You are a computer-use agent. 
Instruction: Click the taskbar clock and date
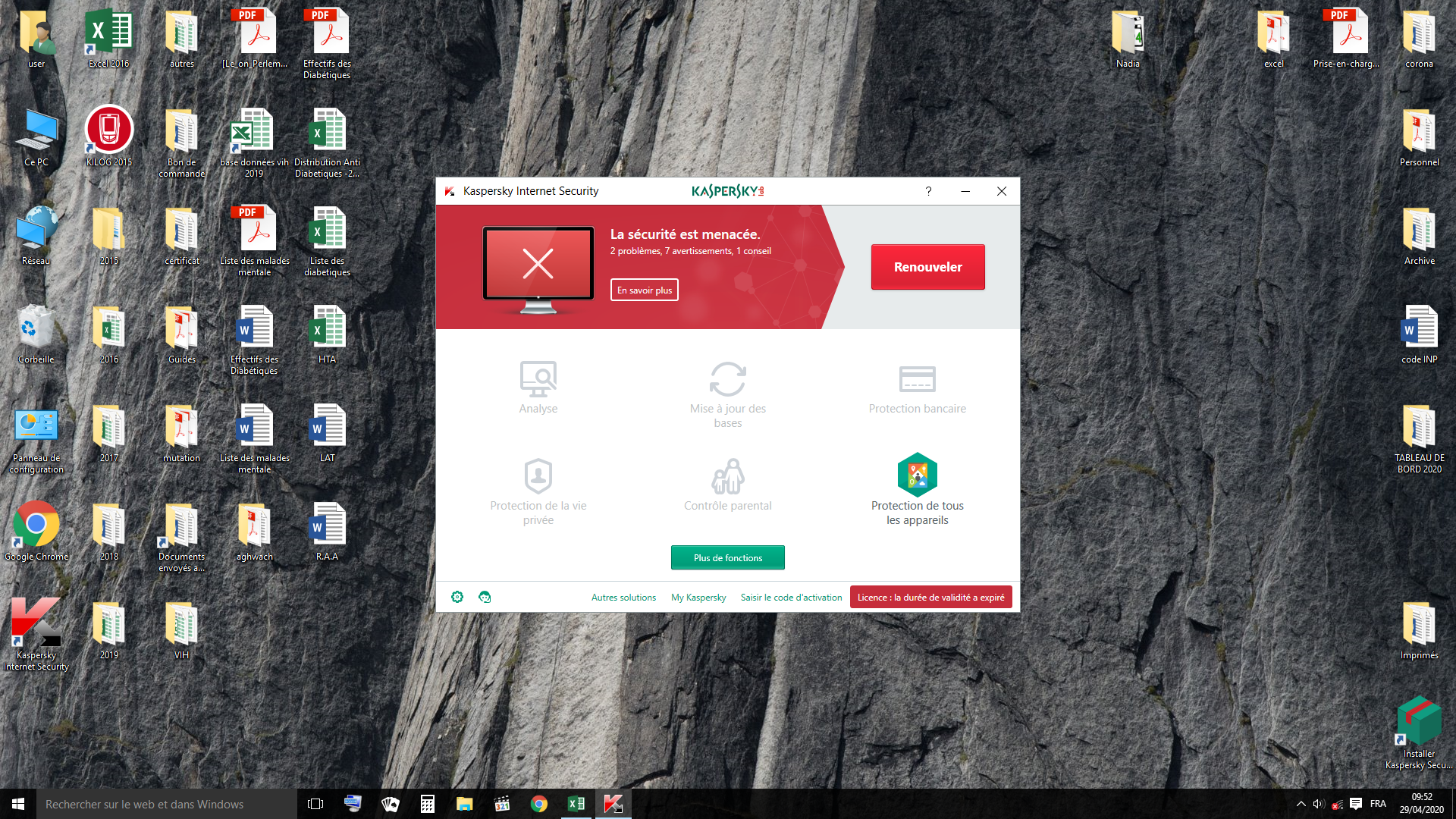tap(1422, 804)
